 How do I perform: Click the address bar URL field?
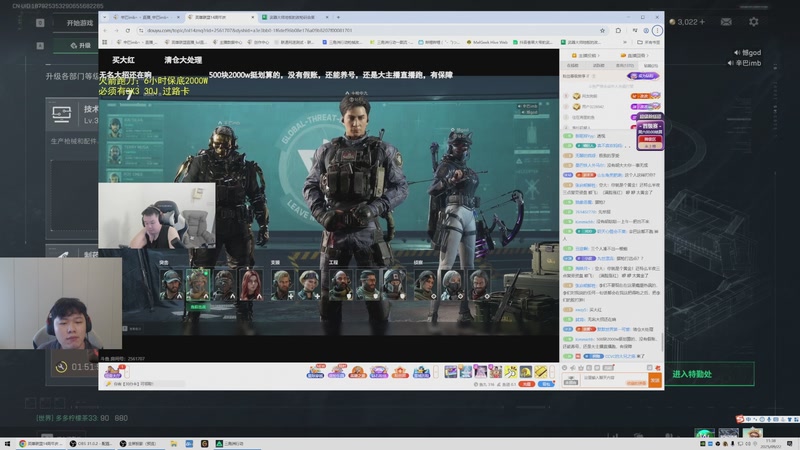[x=370, y=31]
